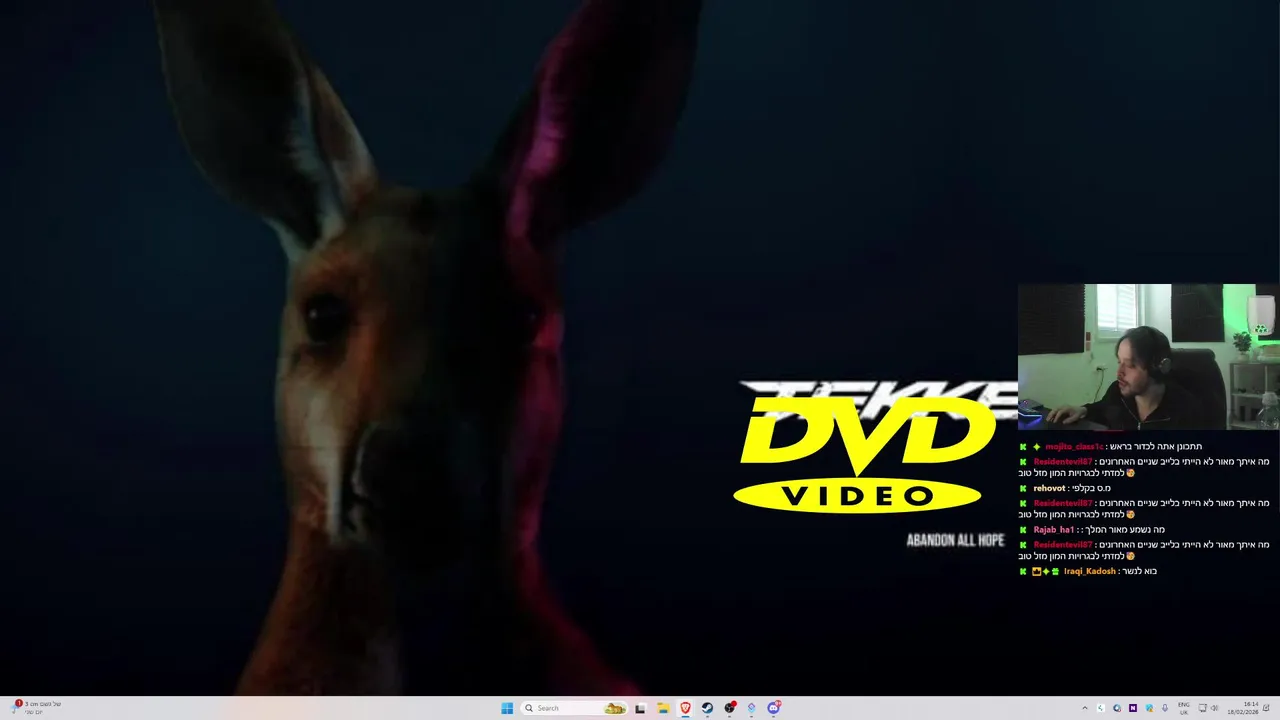Click the streamer webcam overlay
Viewport: 1280px width, 720px height.
(1149, 357)
